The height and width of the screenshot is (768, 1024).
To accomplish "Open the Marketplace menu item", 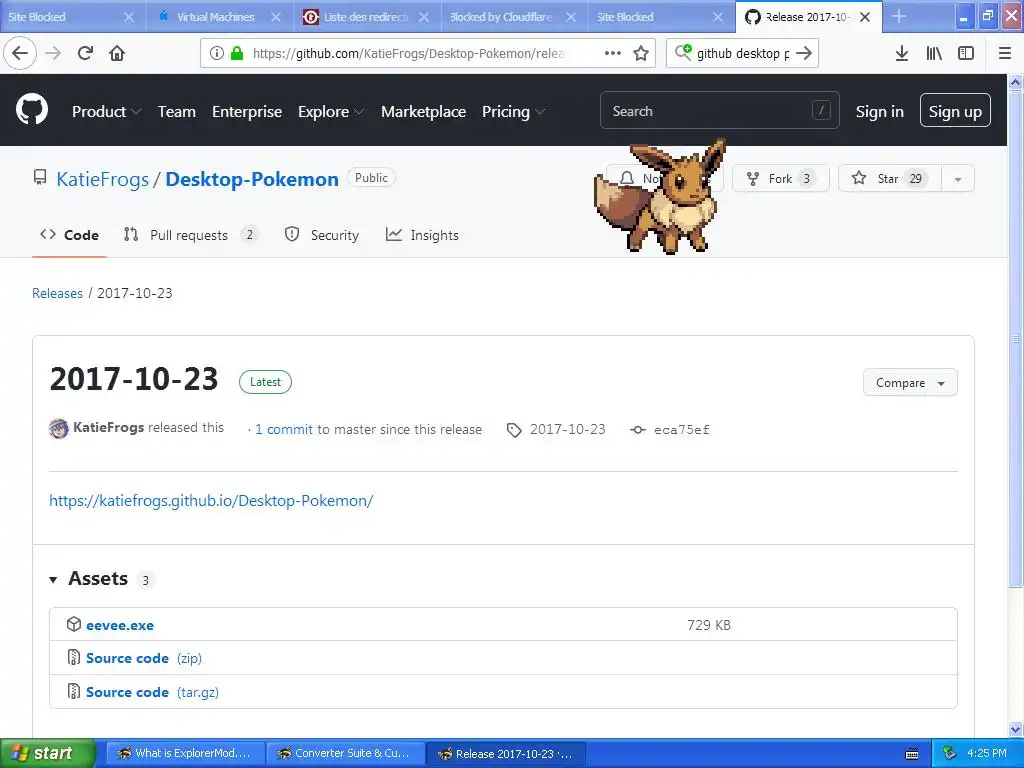I will pyautogui.click(x=423, y=112).
